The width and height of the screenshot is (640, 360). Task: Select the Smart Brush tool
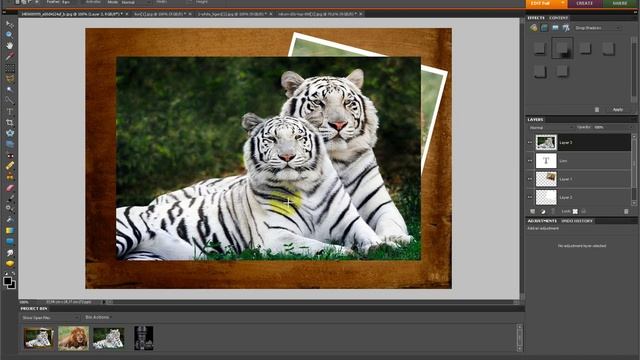point(9,209)
